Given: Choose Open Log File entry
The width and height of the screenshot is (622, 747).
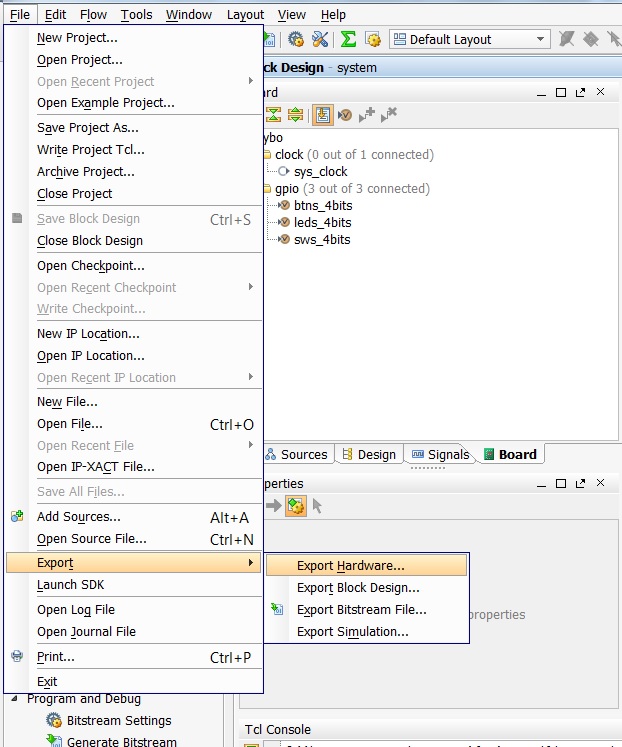Looking at the screenshot, I should point(134,609).
